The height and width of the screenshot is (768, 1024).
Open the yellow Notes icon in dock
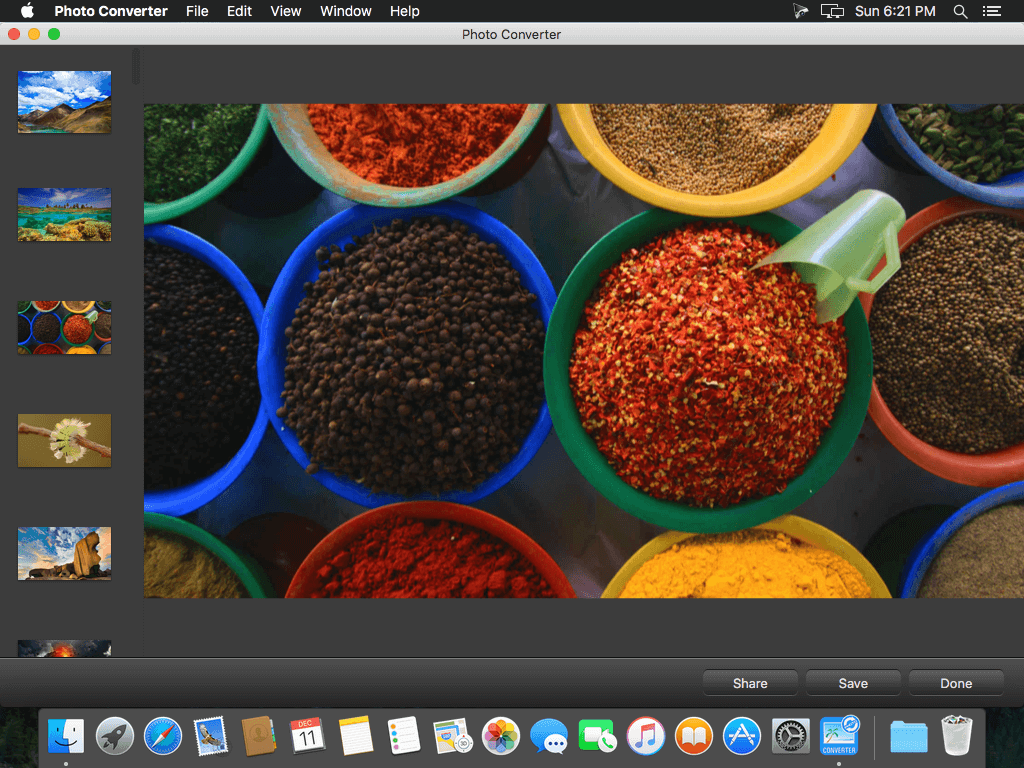click(x=356, y=736)
